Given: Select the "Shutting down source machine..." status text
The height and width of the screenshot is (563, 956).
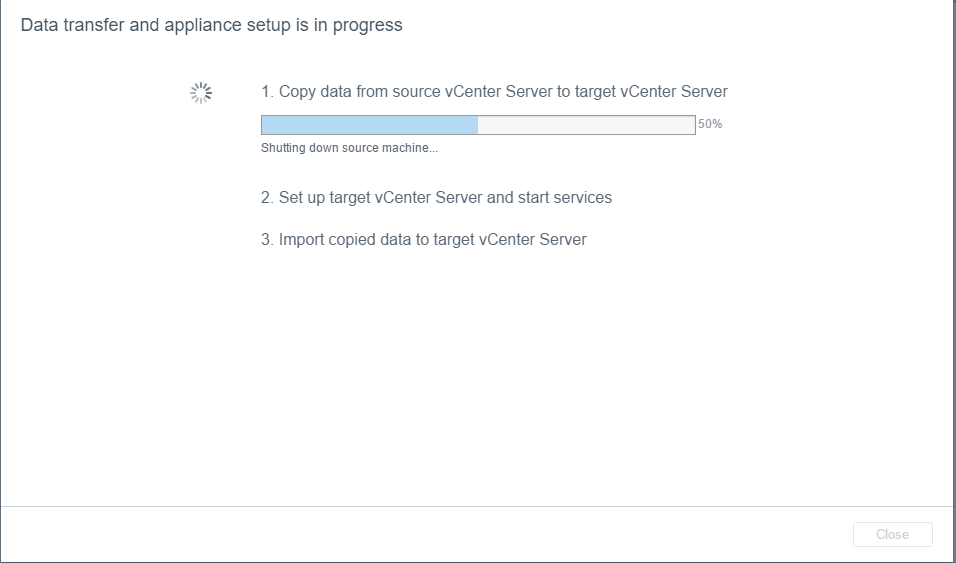Looking at the screenshot, I should [x=349, y=148].
